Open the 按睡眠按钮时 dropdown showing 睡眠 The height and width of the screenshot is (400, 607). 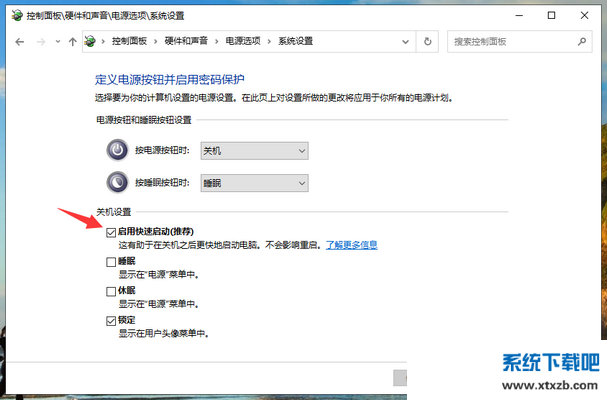point(254,182)
